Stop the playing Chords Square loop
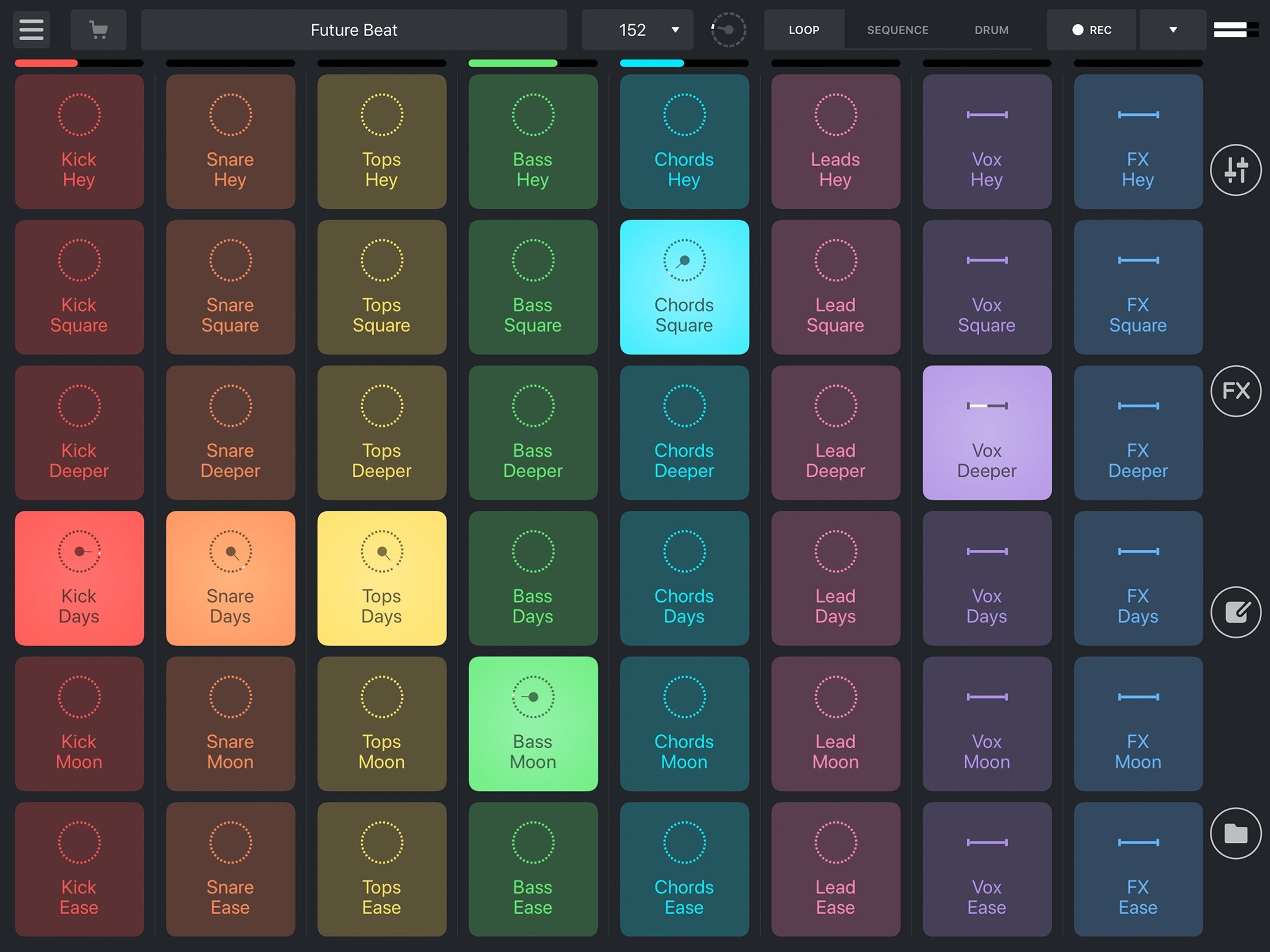Image resolution: width=1270 pixels, height=952 pixels. (x=684, y=287)
